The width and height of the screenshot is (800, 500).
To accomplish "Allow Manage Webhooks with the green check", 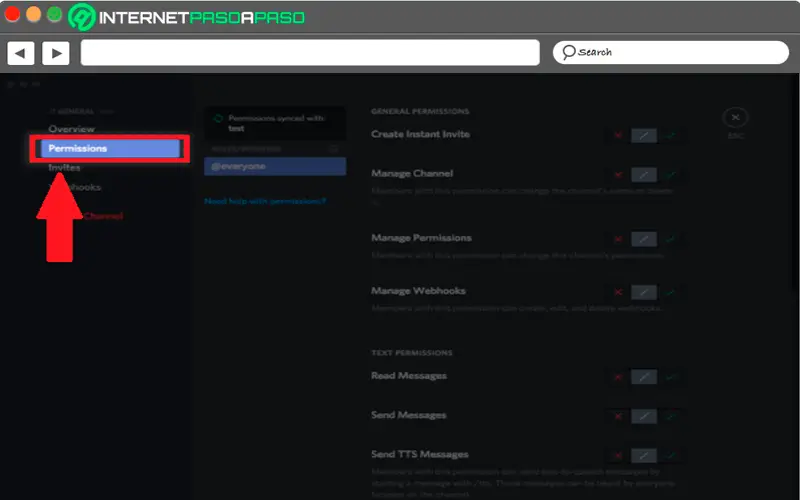I will [670, 292].
